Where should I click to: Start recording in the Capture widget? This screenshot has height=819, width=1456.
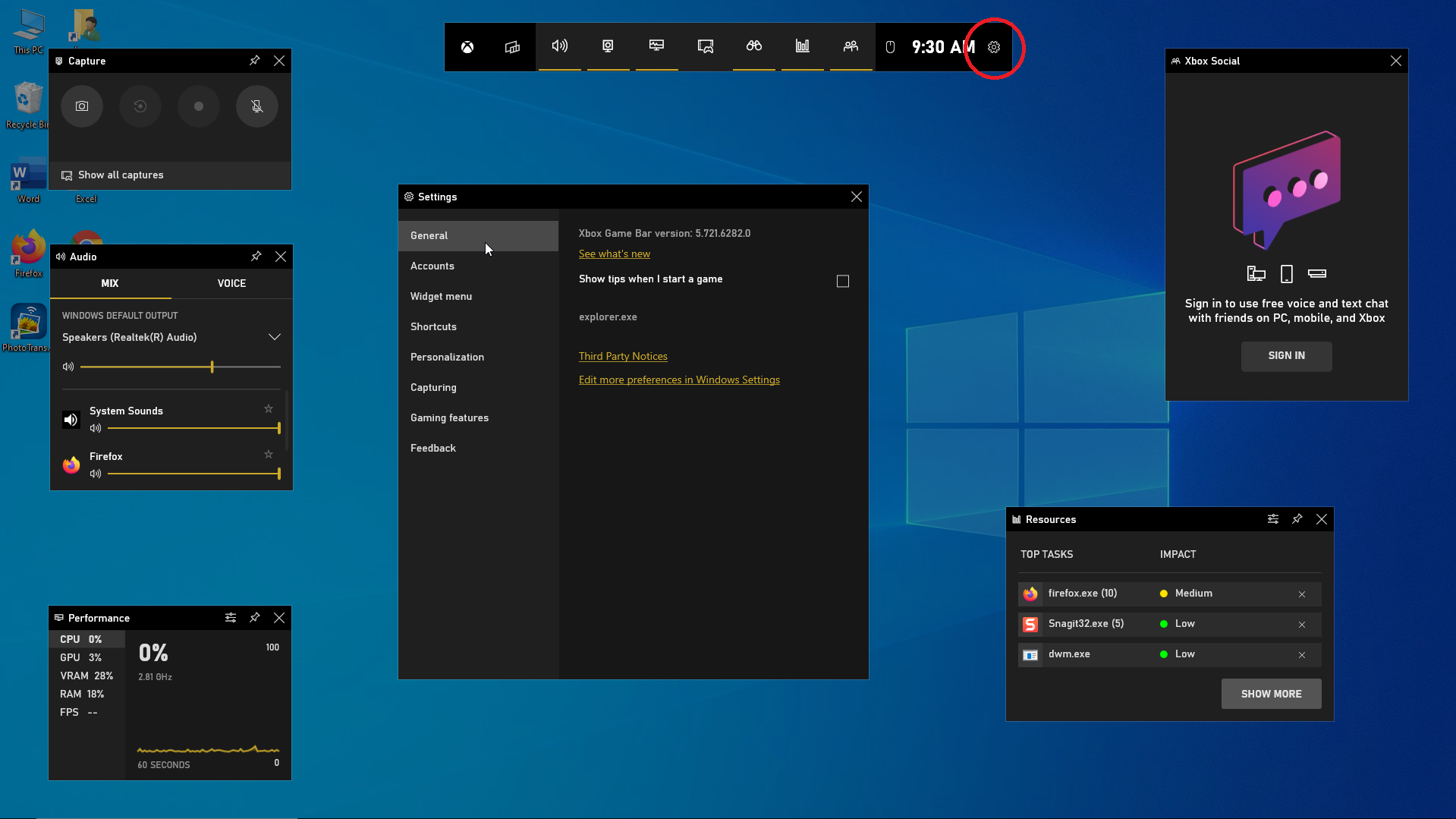pos(199,106)
